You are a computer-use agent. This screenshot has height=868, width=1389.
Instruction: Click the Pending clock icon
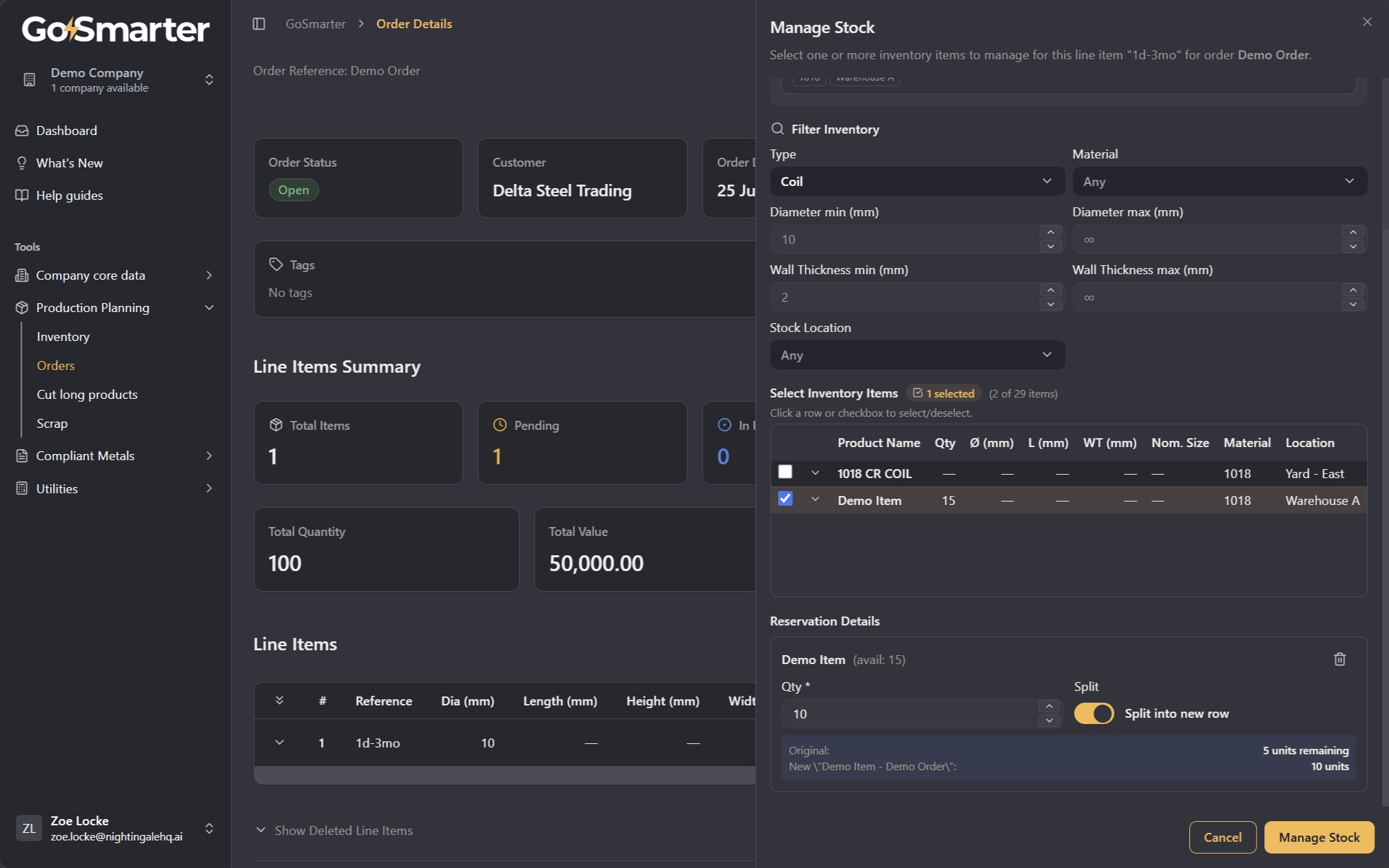[500, 425]
